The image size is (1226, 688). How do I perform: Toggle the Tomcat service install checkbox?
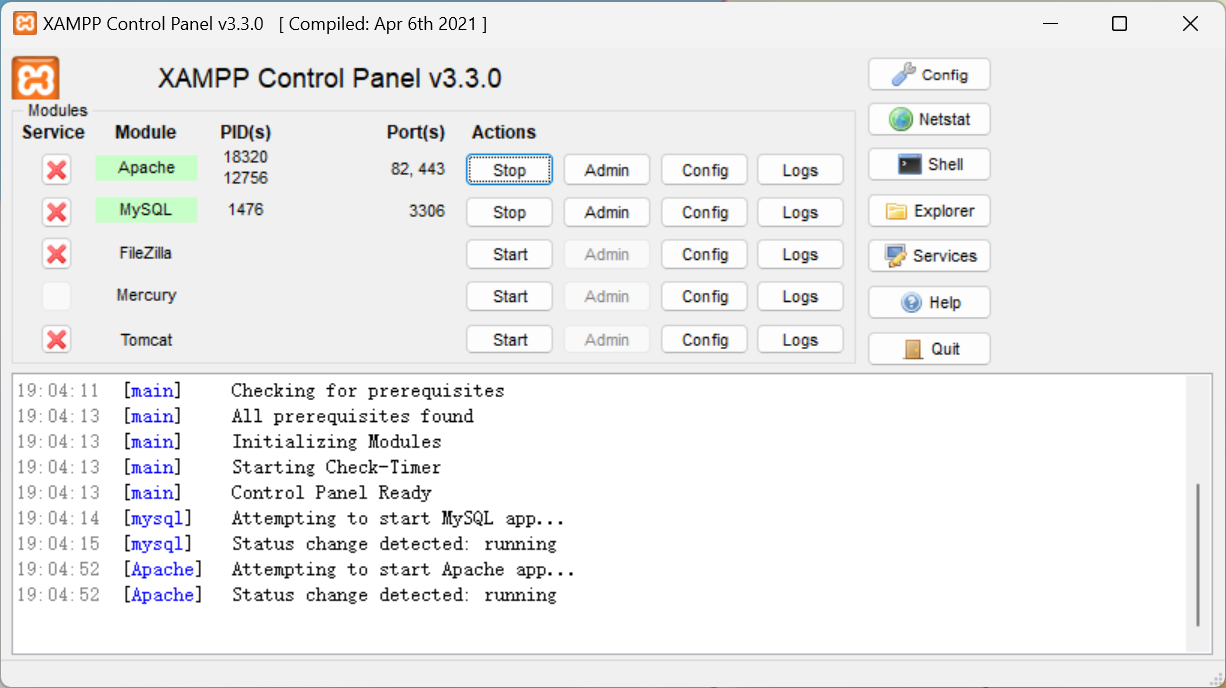click(x=57, y=340)
